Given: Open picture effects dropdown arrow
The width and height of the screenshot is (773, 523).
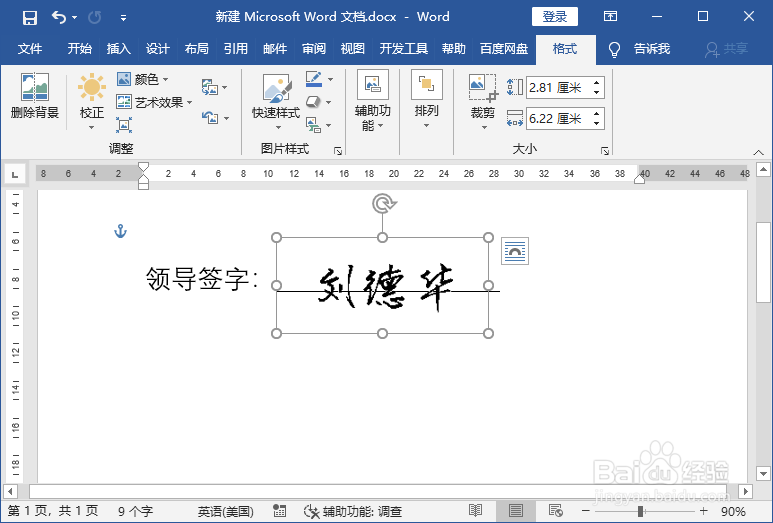Looking at the screenshot, I should coord(329,102).
